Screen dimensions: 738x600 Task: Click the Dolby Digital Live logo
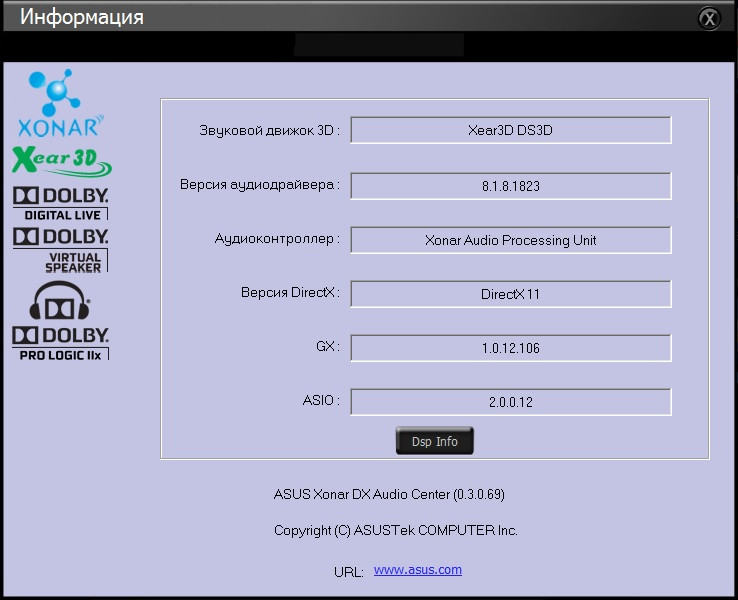61,203
